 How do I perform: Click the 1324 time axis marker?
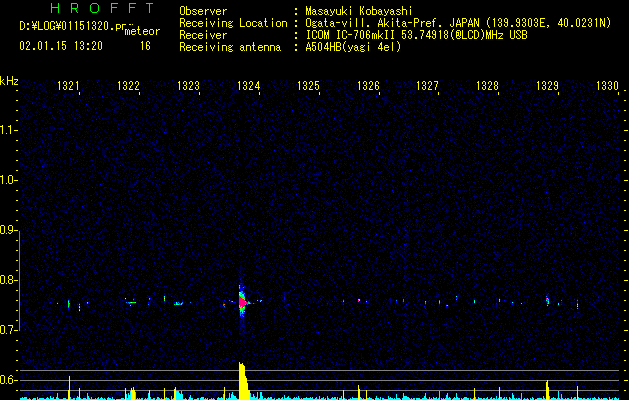(248, 86)
